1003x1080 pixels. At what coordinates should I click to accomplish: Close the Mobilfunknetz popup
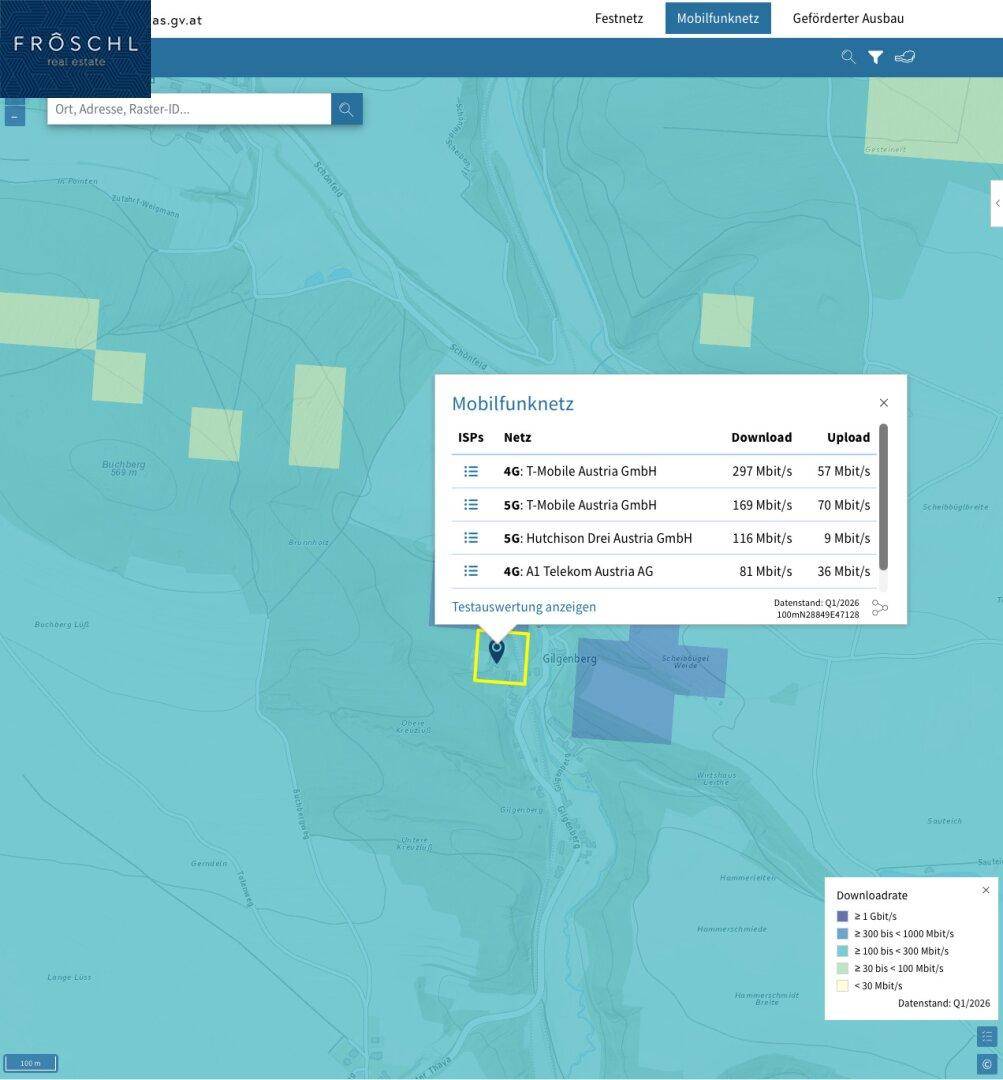pos(884,403)
